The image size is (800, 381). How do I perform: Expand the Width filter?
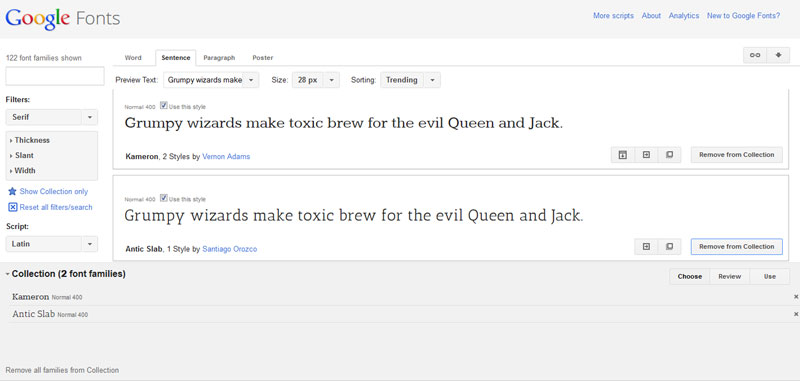[x=23, y=171]
